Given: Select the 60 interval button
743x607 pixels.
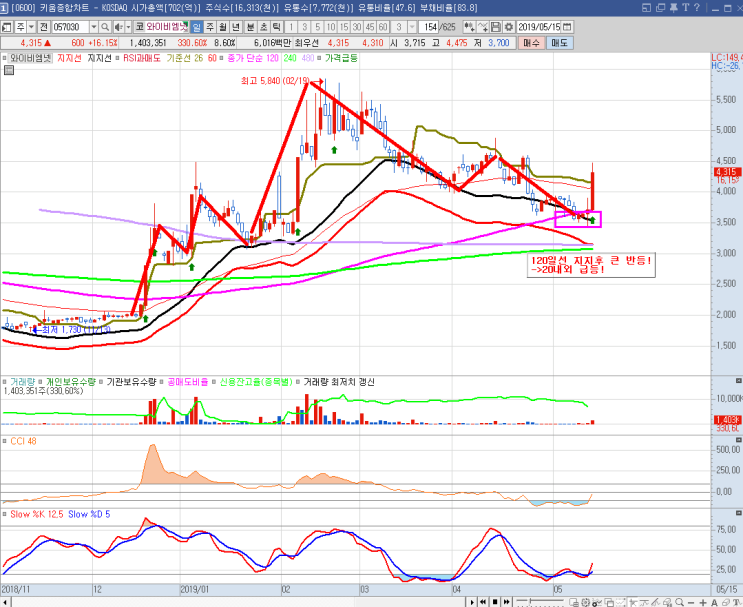Looking at the screenshot, I should click(383, 27).
